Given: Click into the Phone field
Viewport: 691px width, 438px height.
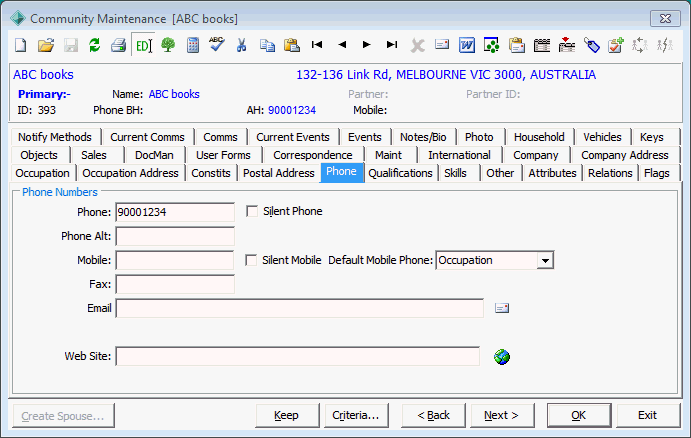Looking at the screenshot, I should click(175, 212).
